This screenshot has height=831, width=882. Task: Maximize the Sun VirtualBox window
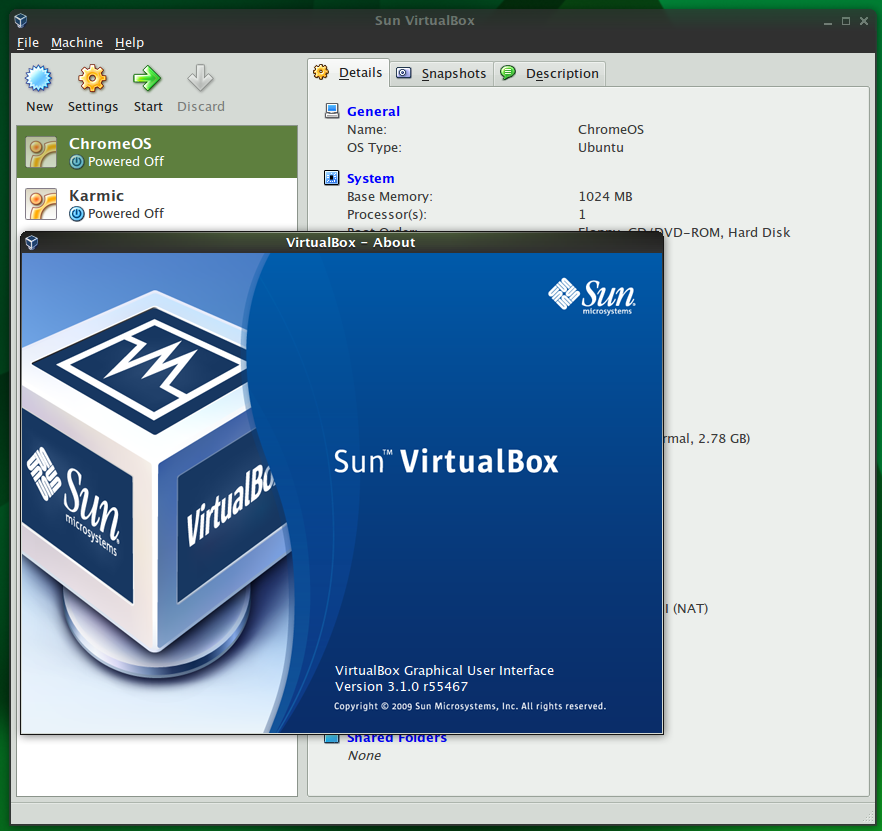point(845,21)
